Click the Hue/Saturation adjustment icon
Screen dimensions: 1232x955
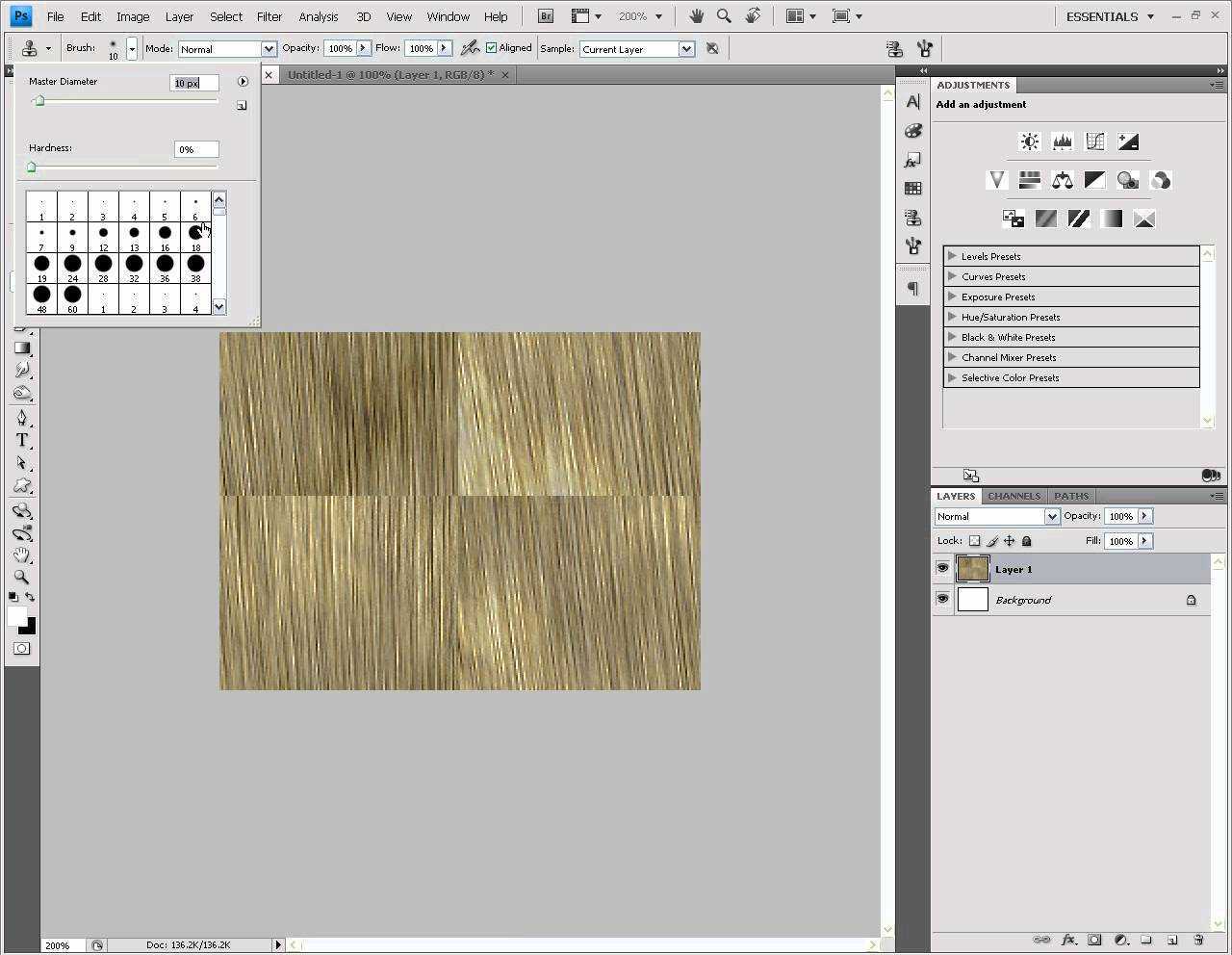tap(1030, 180)
